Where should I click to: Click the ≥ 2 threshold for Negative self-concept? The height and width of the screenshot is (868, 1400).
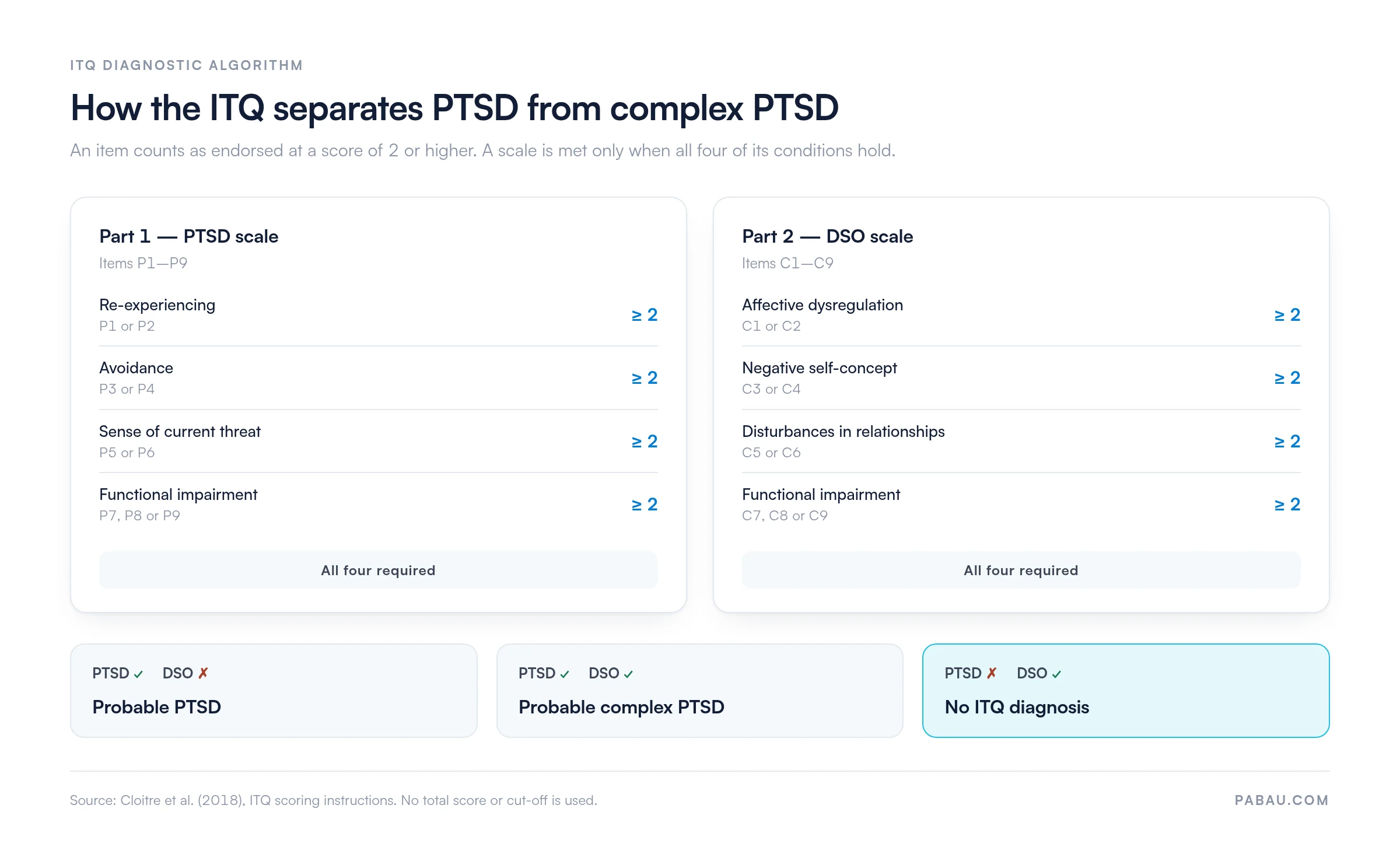pos(1287,378)
